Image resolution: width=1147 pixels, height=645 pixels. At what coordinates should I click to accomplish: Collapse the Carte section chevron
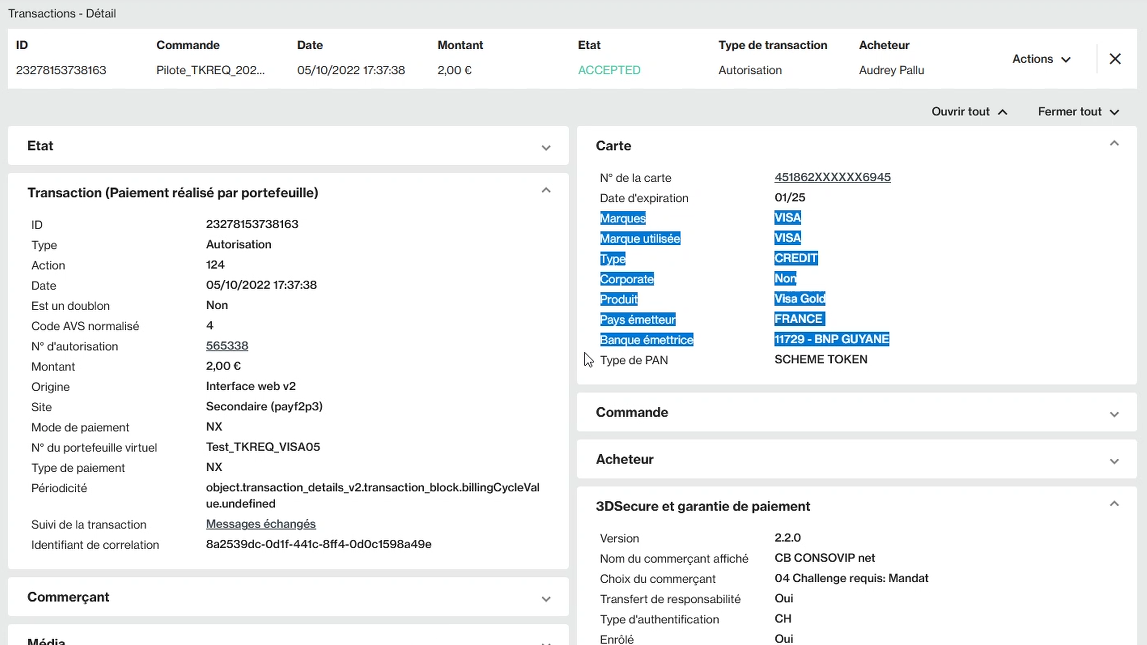pos(1114,143)
